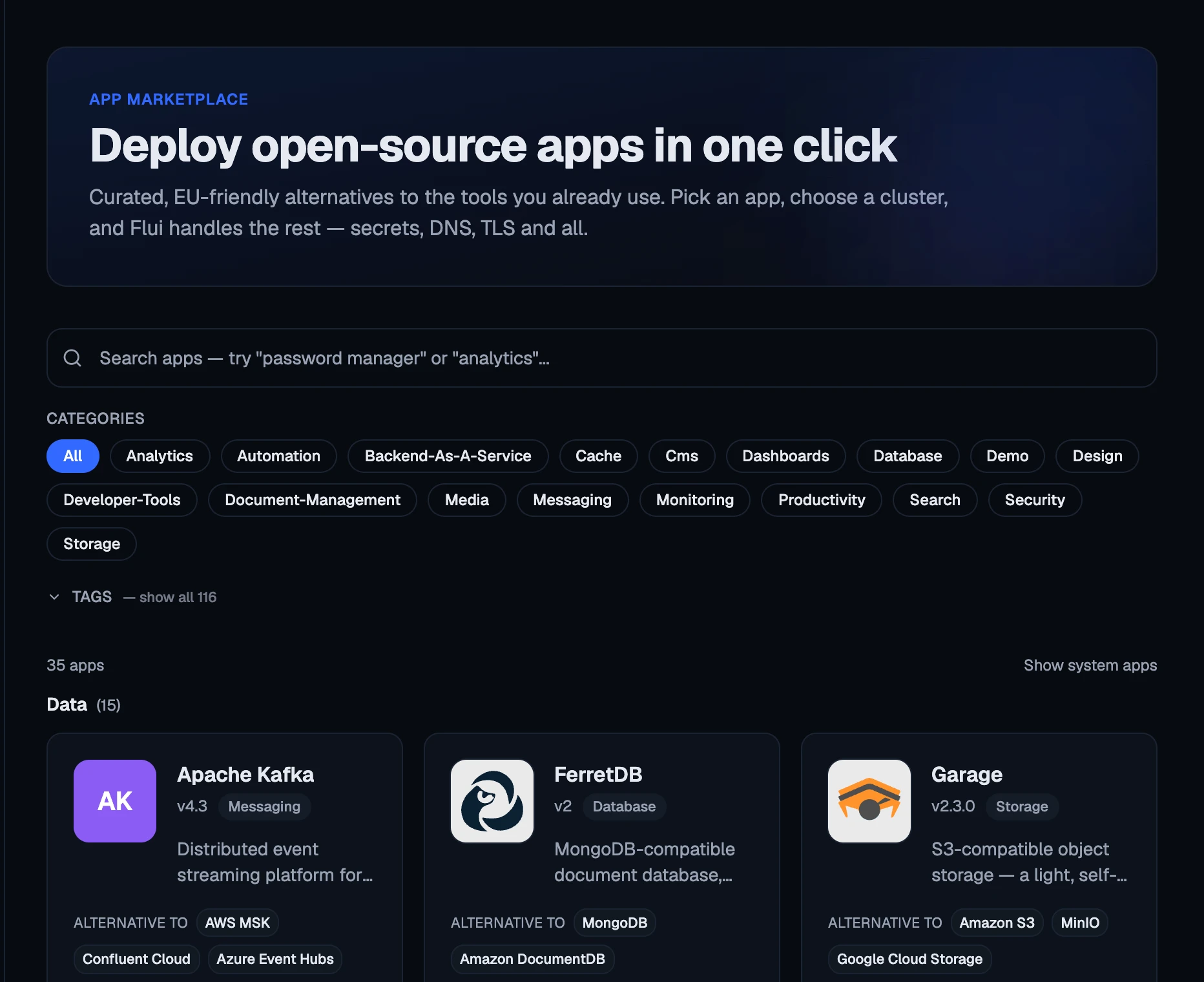Open the FerretDB logo icon
Image resolution: width=1204 pixels, height=982 pixels.
click(492, 801)
